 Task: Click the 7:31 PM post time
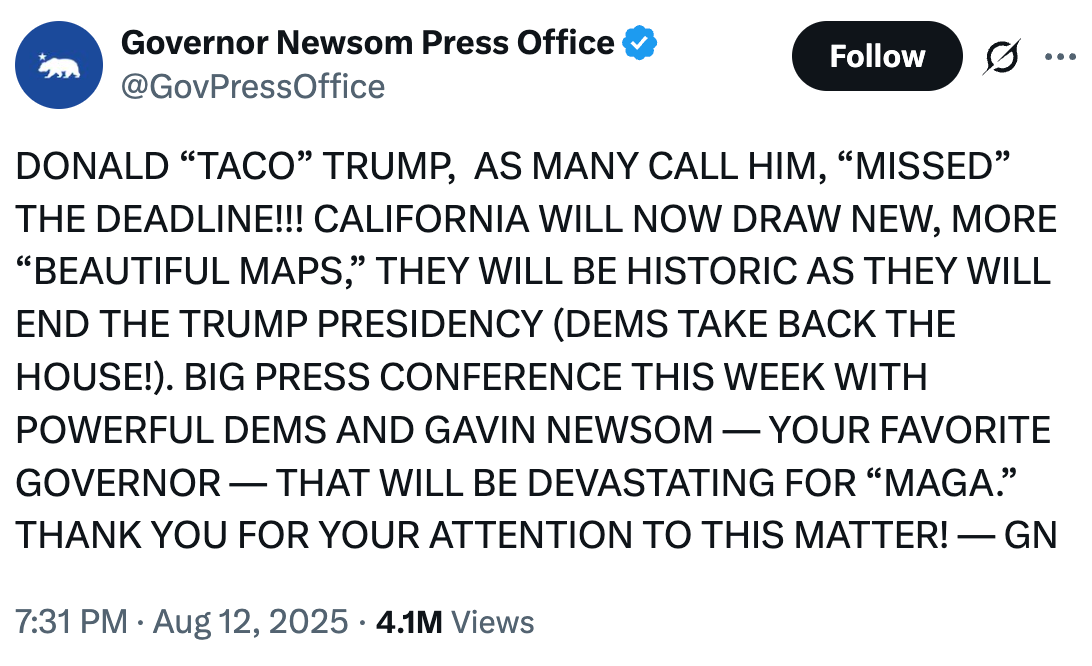(71, 621)
